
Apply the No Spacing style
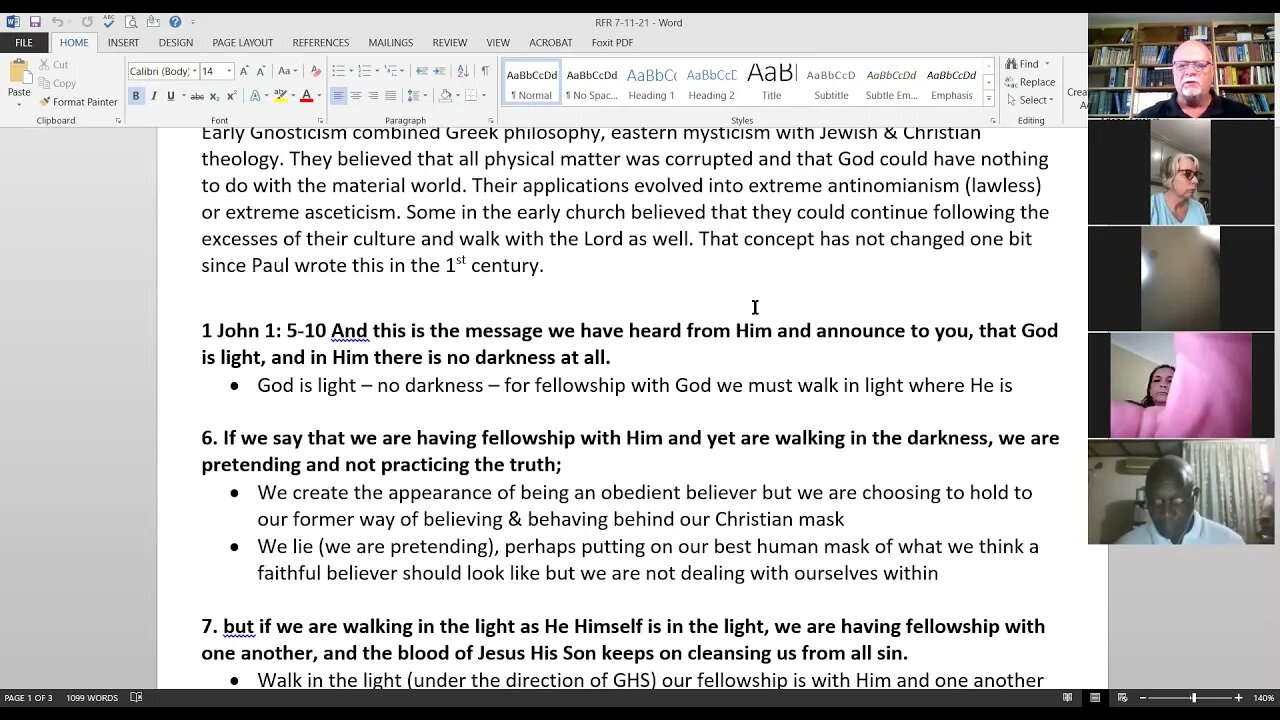click(591, 83)
